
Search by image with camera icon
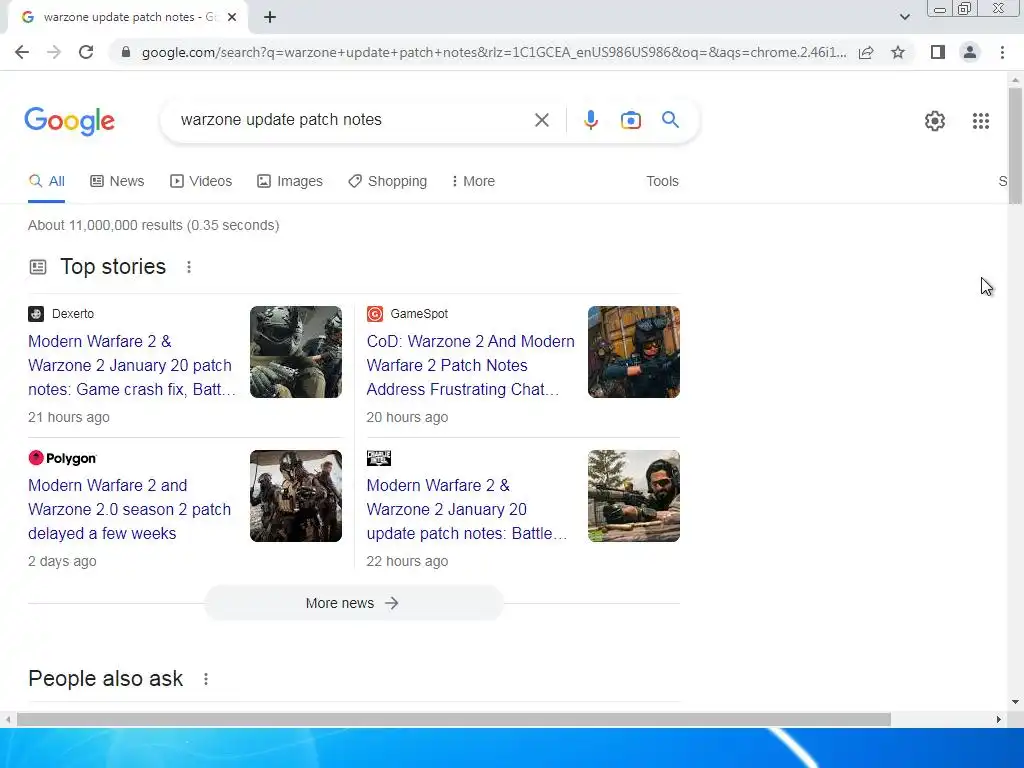click(630, 120)
